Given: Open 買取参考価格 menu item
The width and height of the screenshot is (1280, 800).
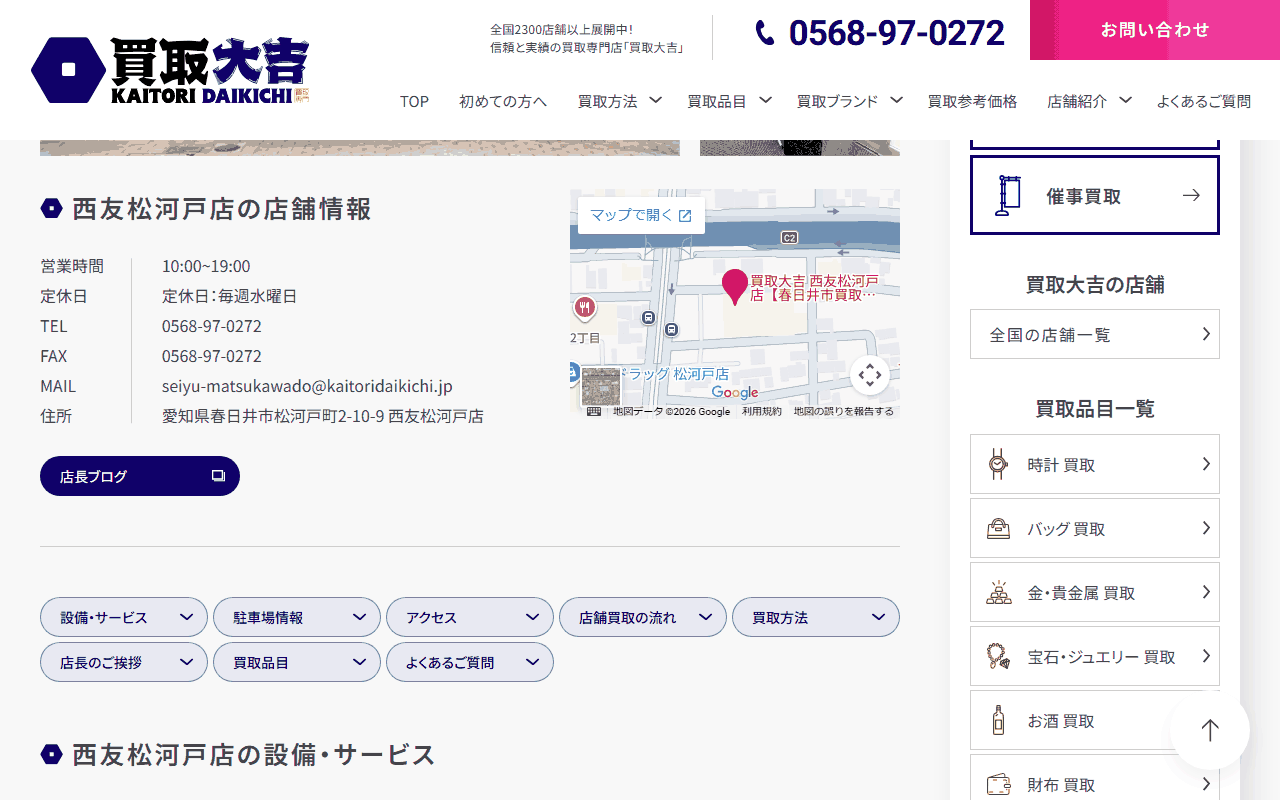Looking at the screenshot, I should 972,101.
